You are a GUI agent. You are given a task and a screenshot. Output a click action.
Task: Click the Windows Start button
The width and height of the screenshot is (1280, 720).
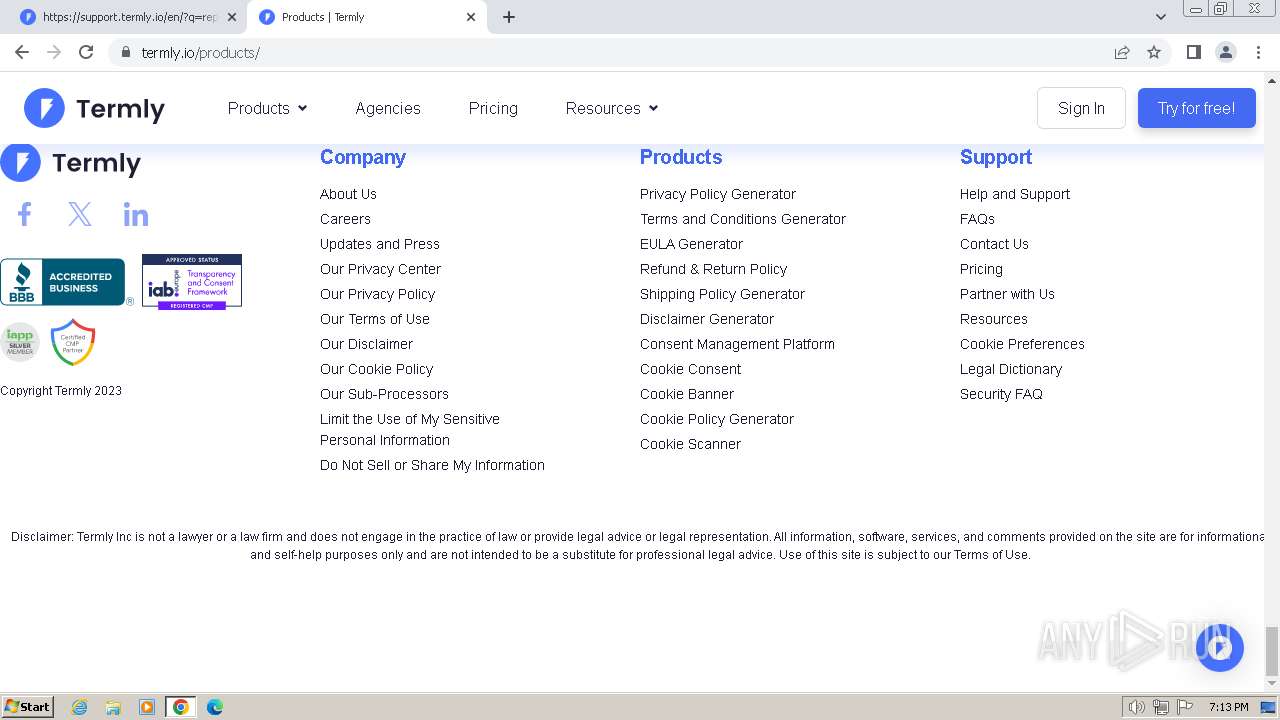(28, 706)
